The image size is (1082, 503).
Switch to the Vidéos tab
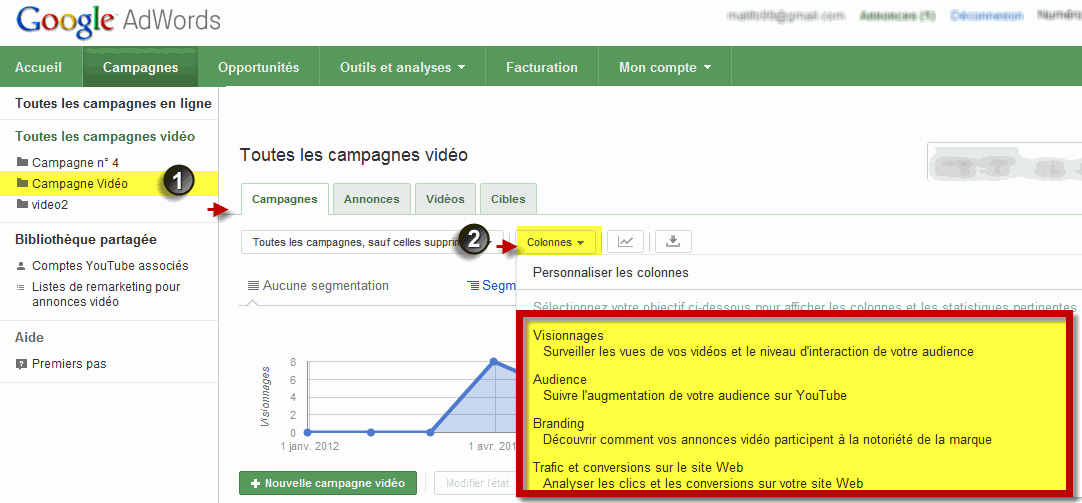(x=445, y=199)
